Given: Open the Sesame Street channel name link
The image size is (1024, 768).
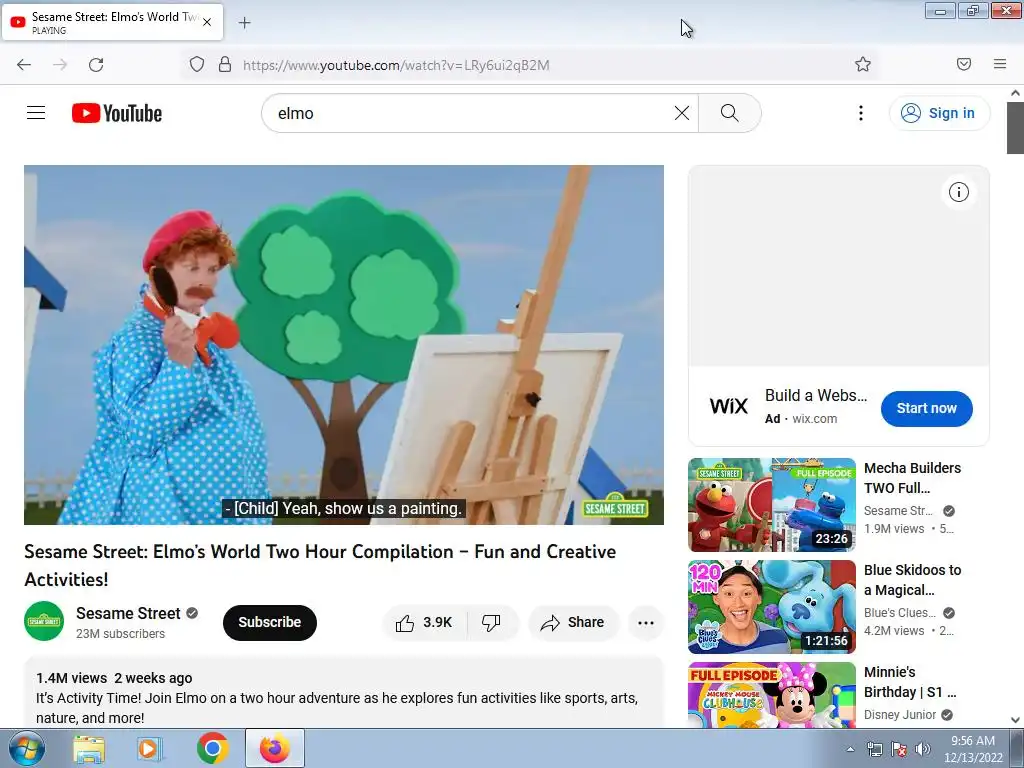Looking at the screenshot, I should pyautogui.click(x=128, y=613).
